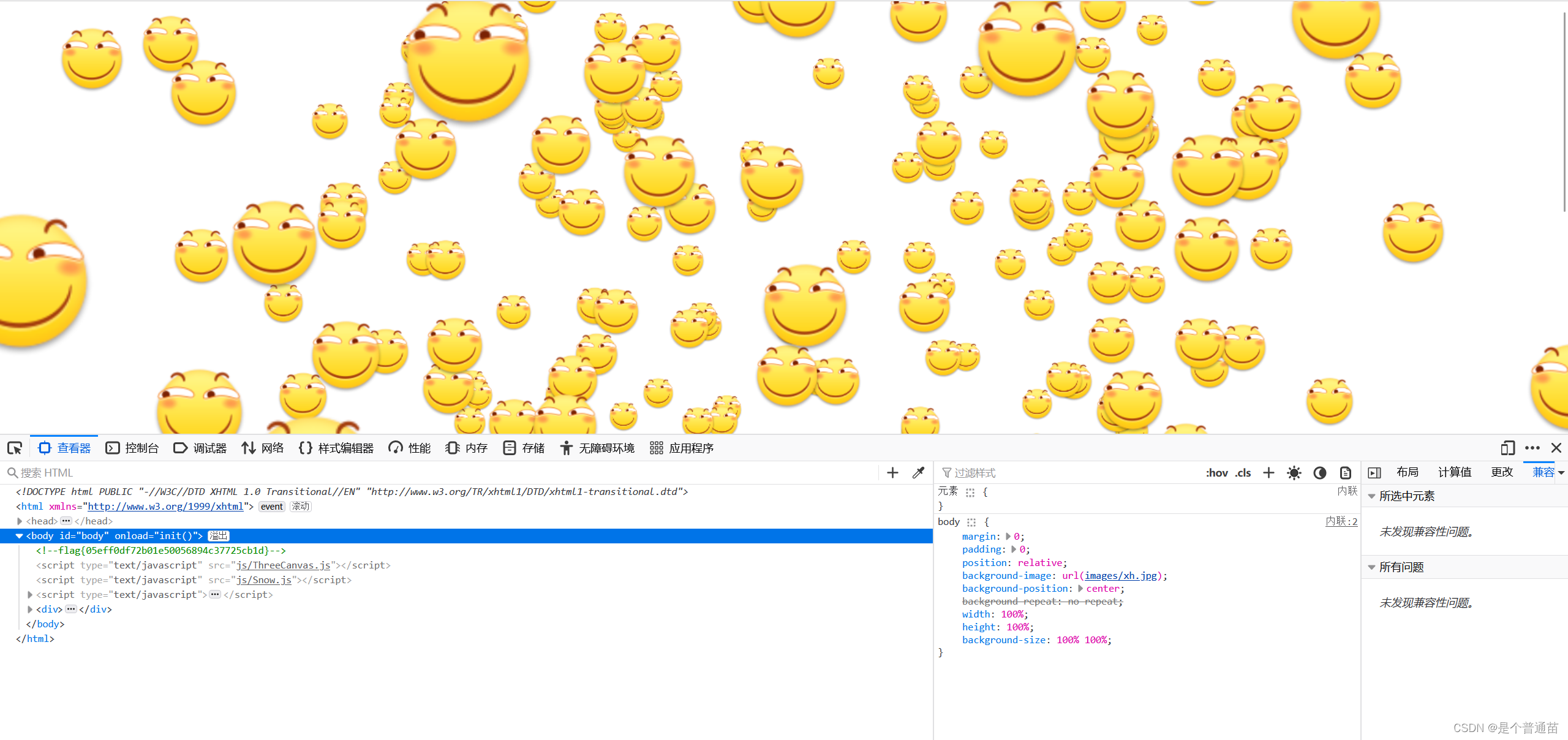
Task: Open devtools more options ellipsis menu
Action: (1532, 448)
